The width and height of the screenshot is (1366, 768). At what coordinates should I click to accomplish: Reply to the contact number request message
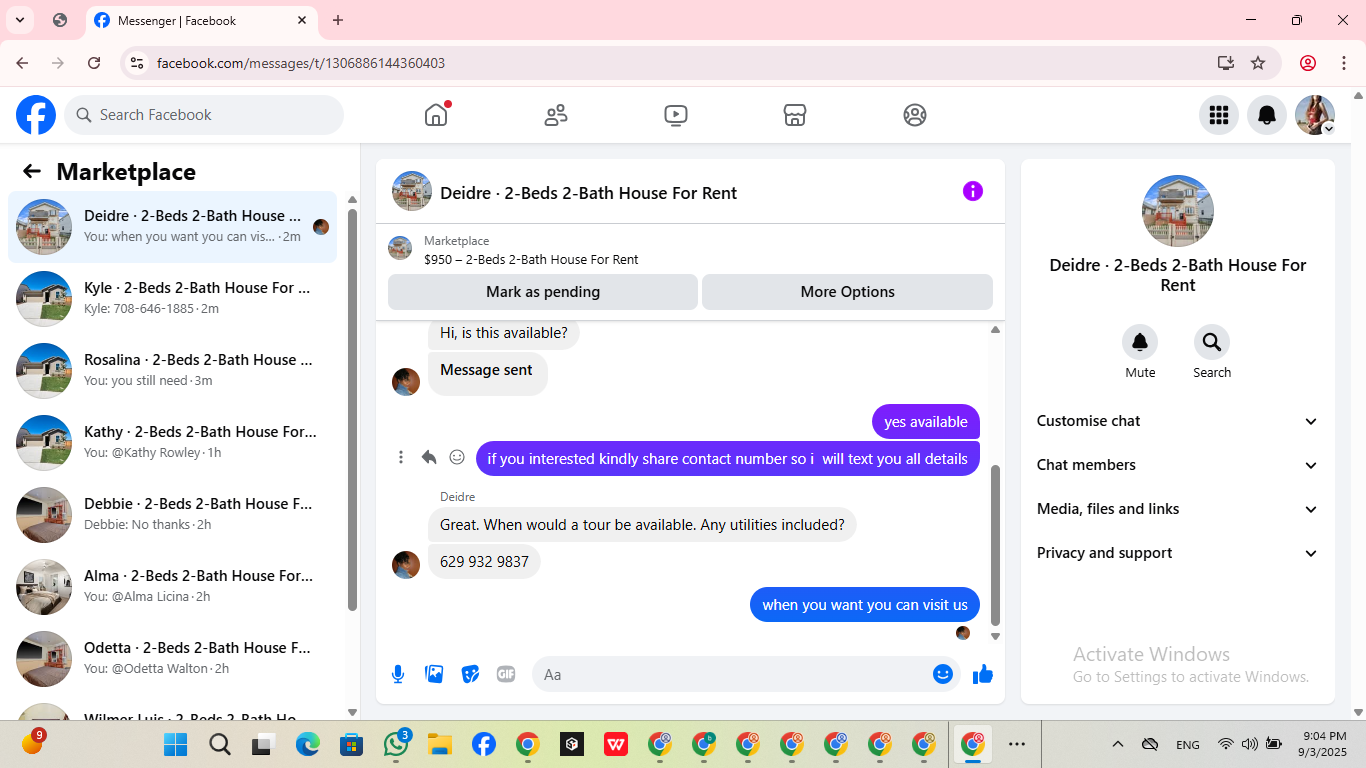pyautogui.click(x=429, y=457)
